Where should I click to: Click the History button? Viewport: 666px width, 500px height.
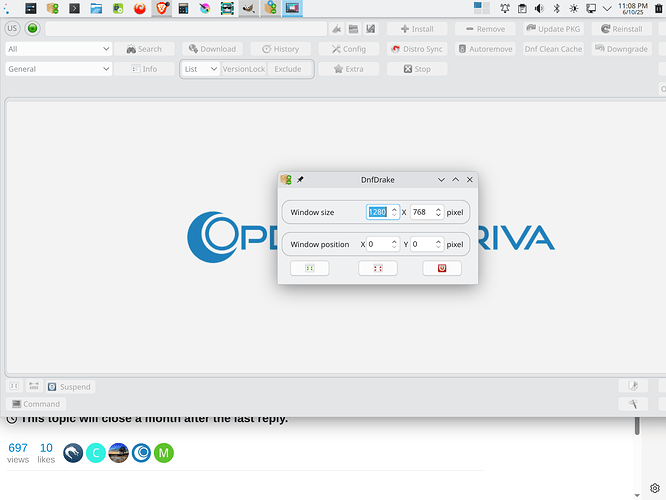(280, 49)
